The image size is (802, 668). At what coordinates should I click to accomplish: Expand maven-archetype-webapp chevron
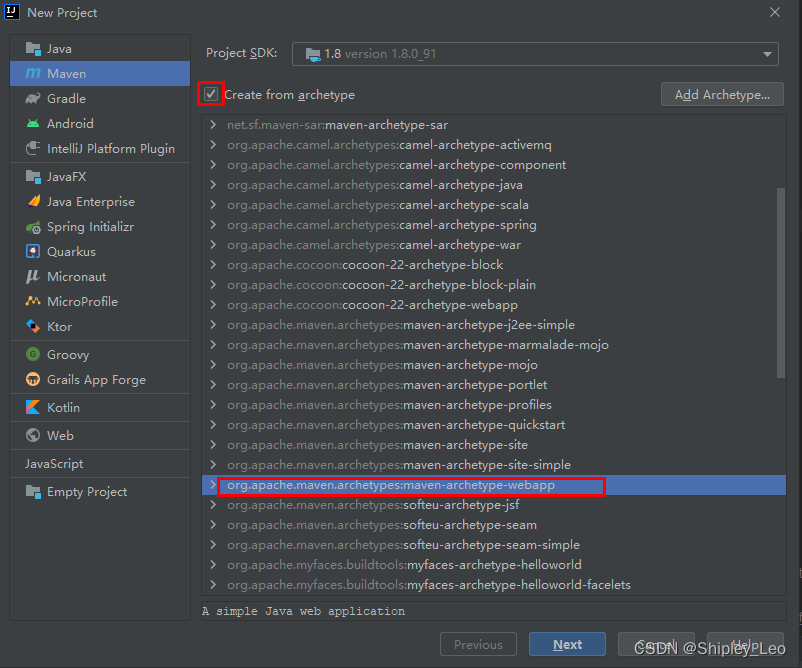(213, 484)
